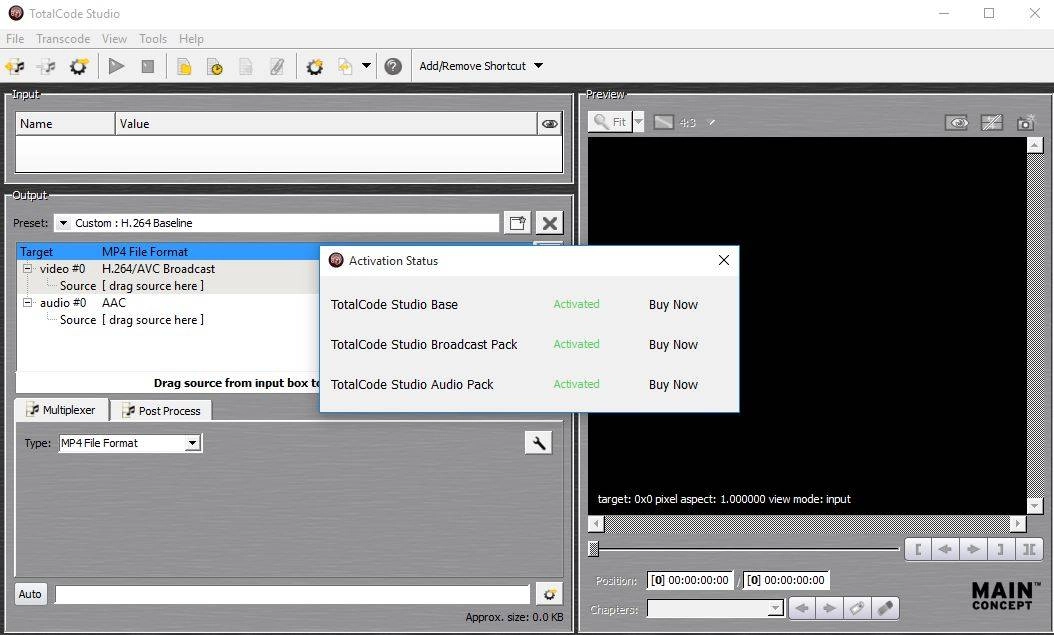This screenshot has height=635, width=1054.
Task: Set mark-in with the left bracket button
Action: (918, 550)
